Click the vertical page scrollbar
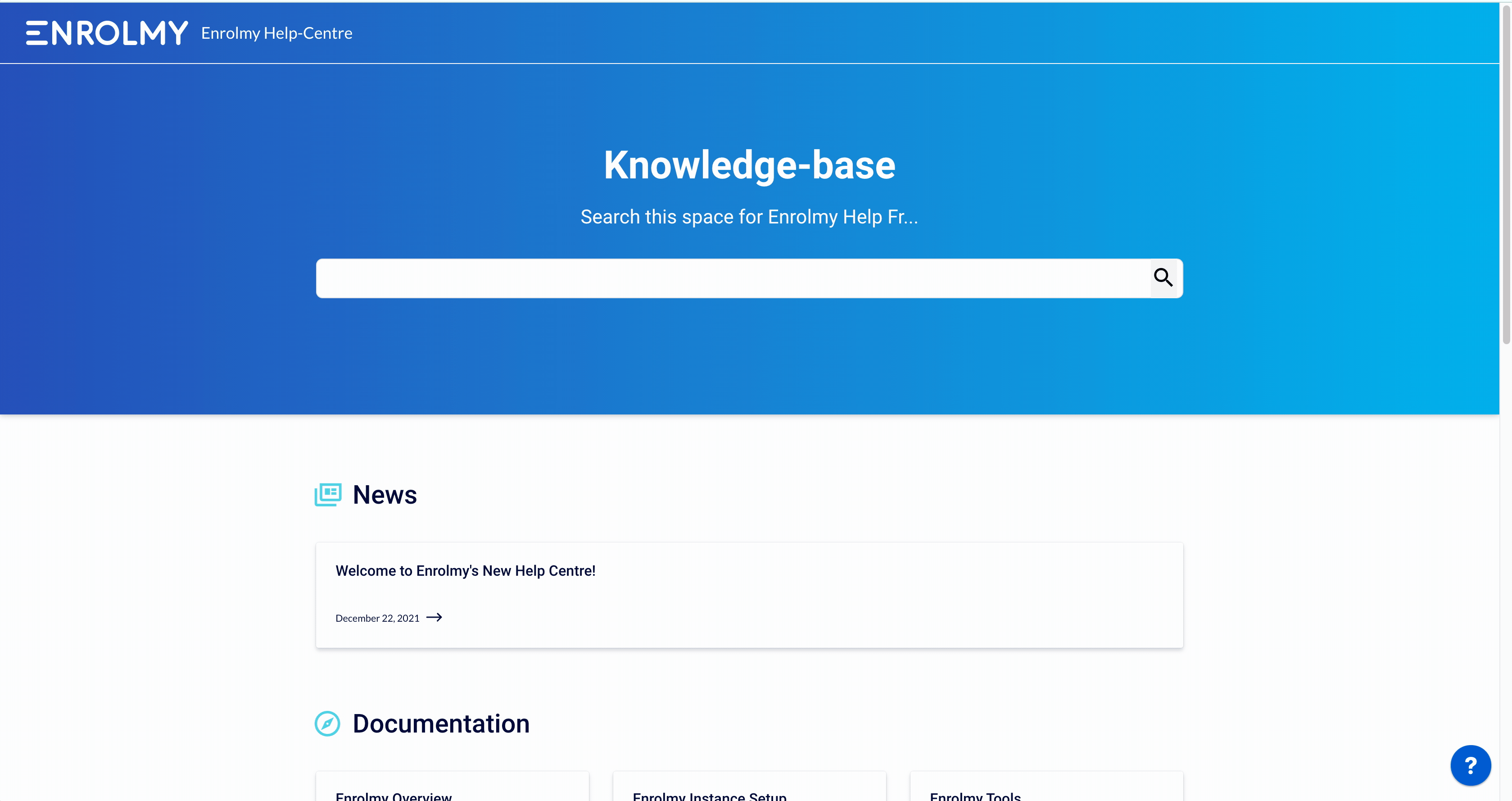Viewport: 1512px width, 801px height. coord(1506,174)
